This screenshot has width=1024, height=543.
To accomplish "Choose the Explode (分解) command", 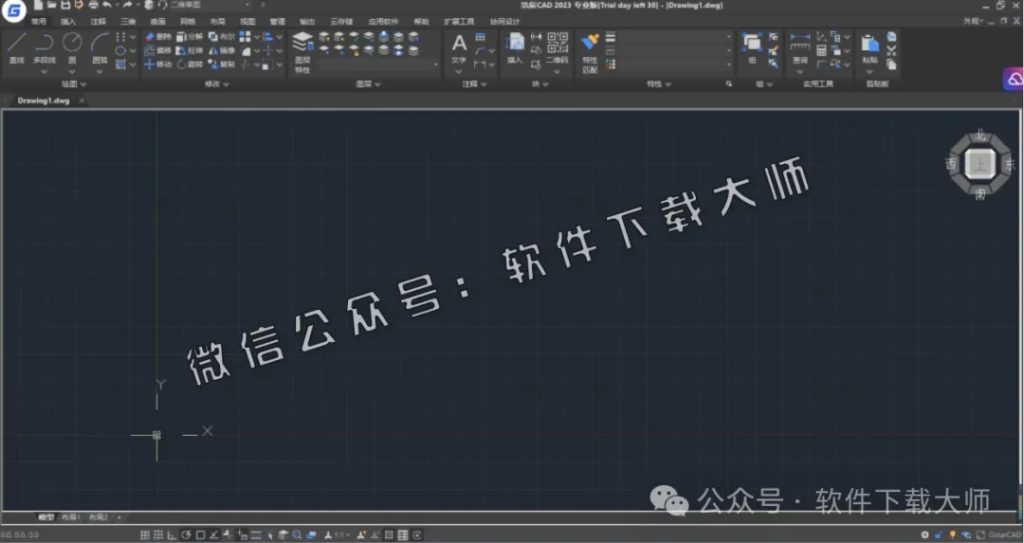I will click(x=189, y=37).
